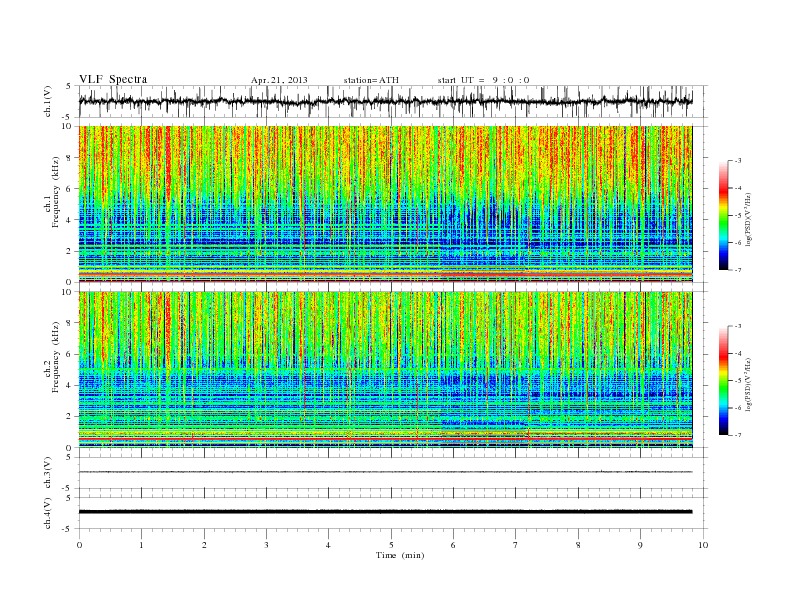Click the "4" kHz tick on ch.2 frequency axis
This screenshot has height=612, width=792.
point(70,385)
